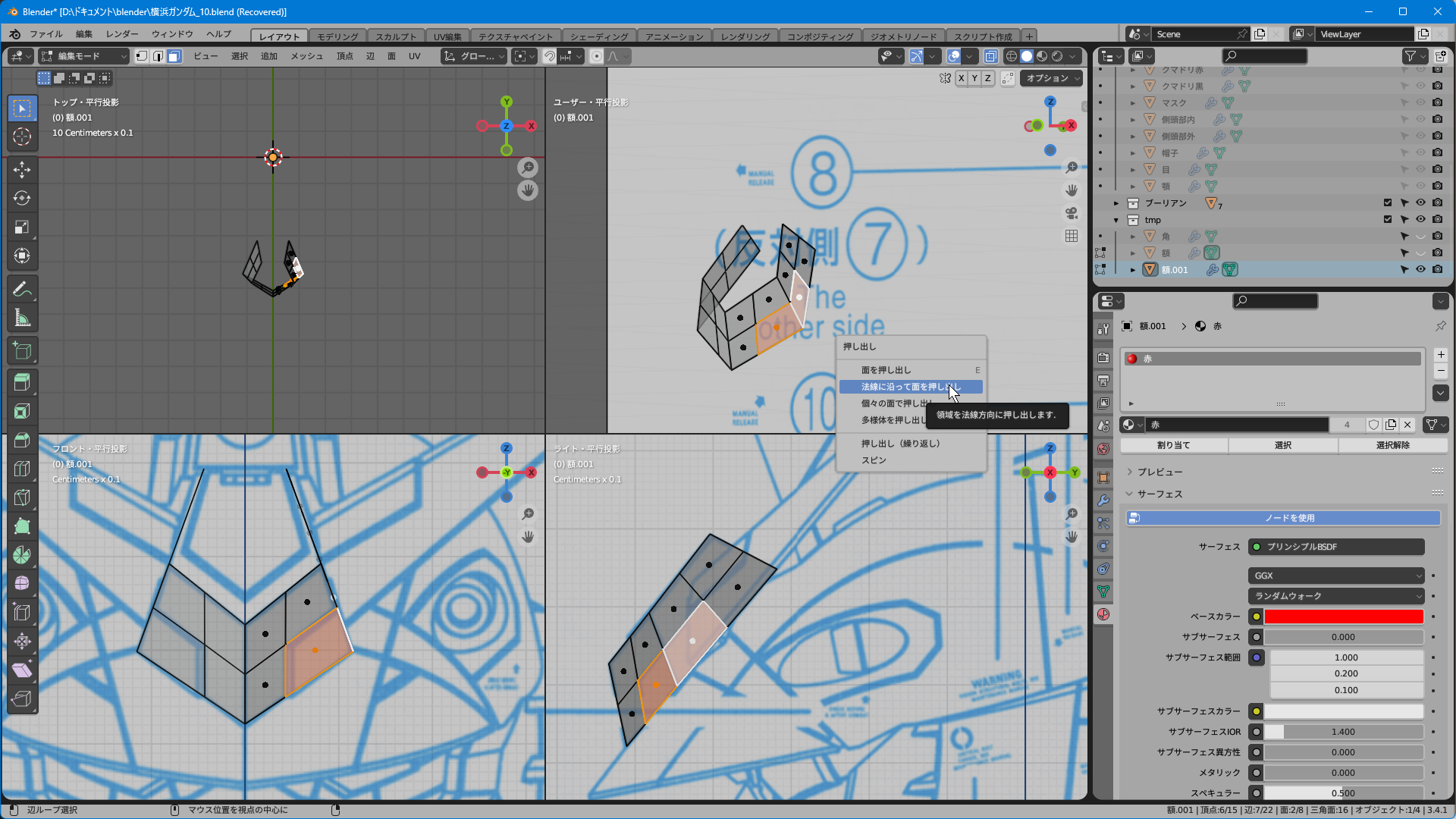
Task: Activate the Cursor tool
Action: tap(22, 136)
